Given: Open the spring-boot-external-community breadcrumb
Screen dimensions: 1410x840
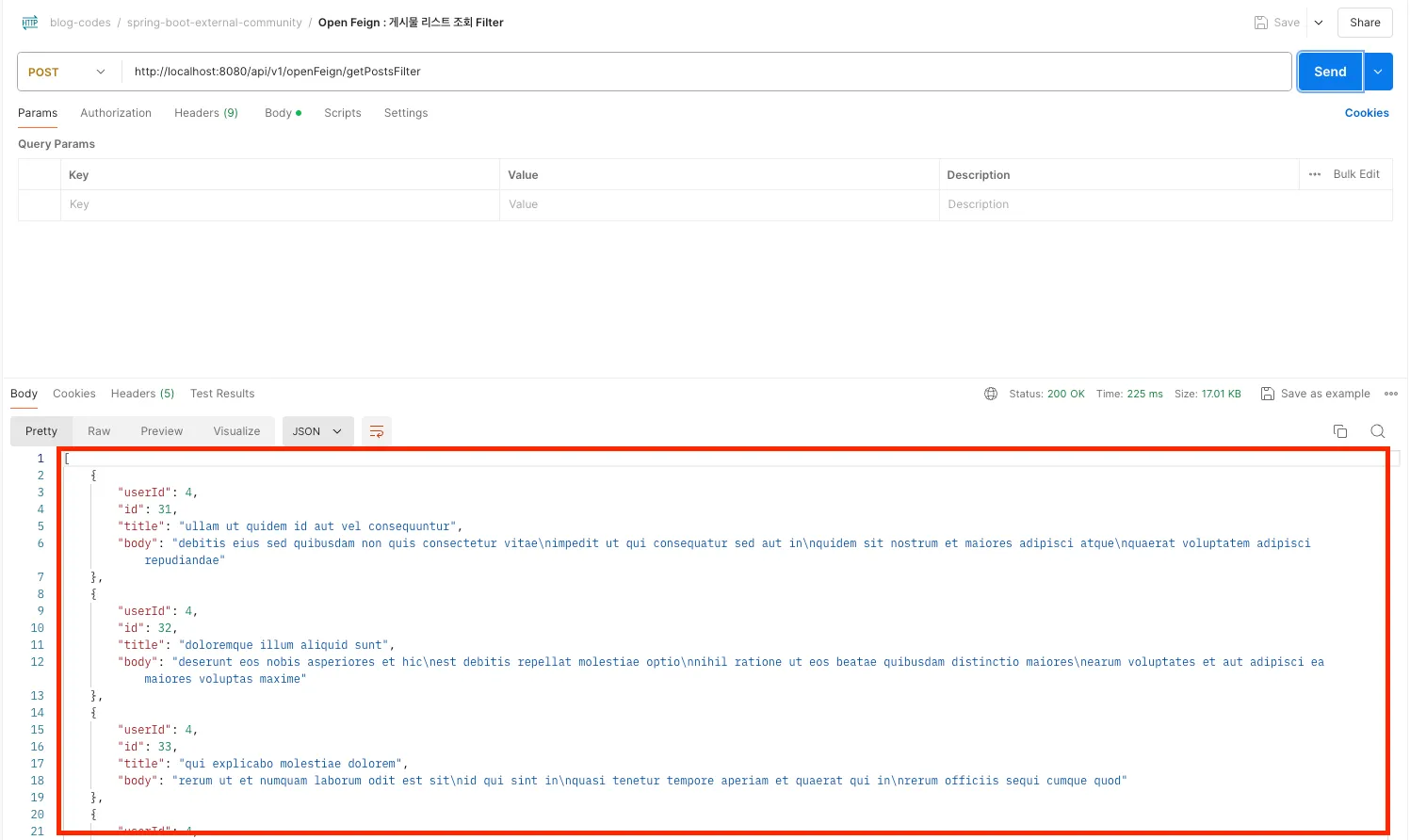Looking at the screenshot, I should [x=215, y=23].
